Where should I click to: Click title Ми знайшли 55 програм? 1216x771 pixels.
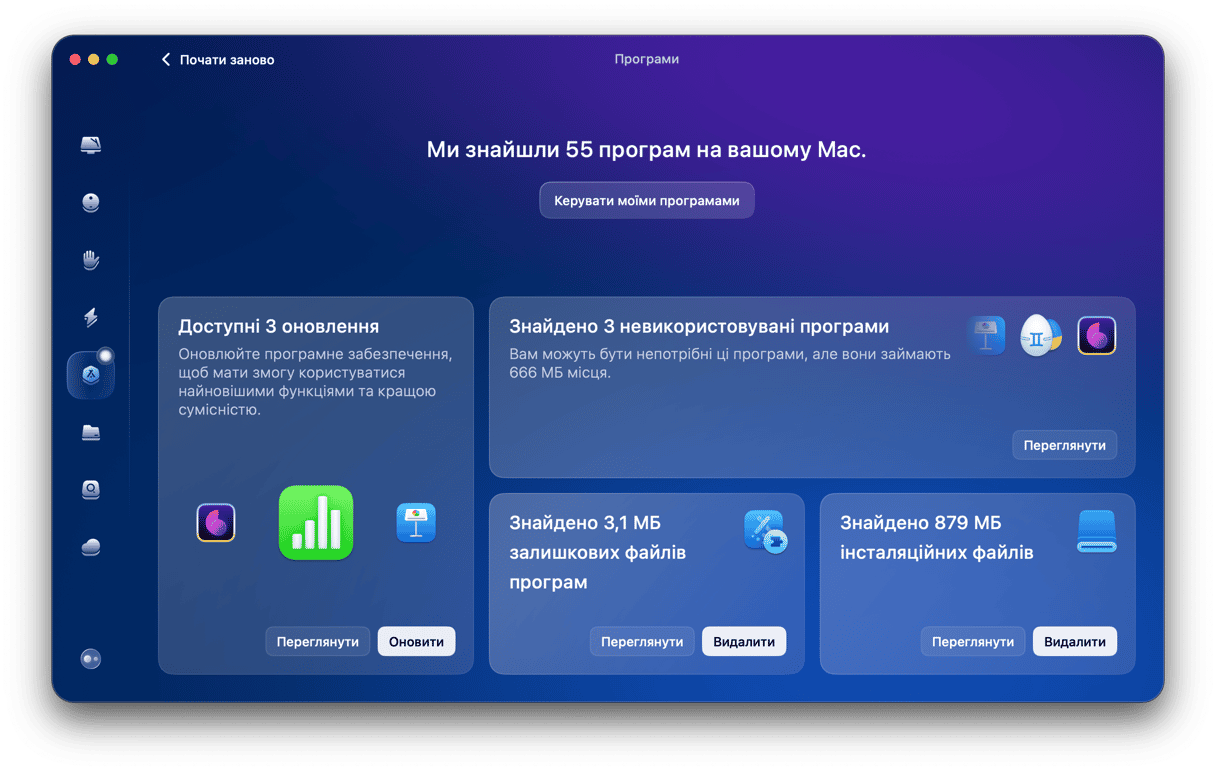click(x=646, y=150)
